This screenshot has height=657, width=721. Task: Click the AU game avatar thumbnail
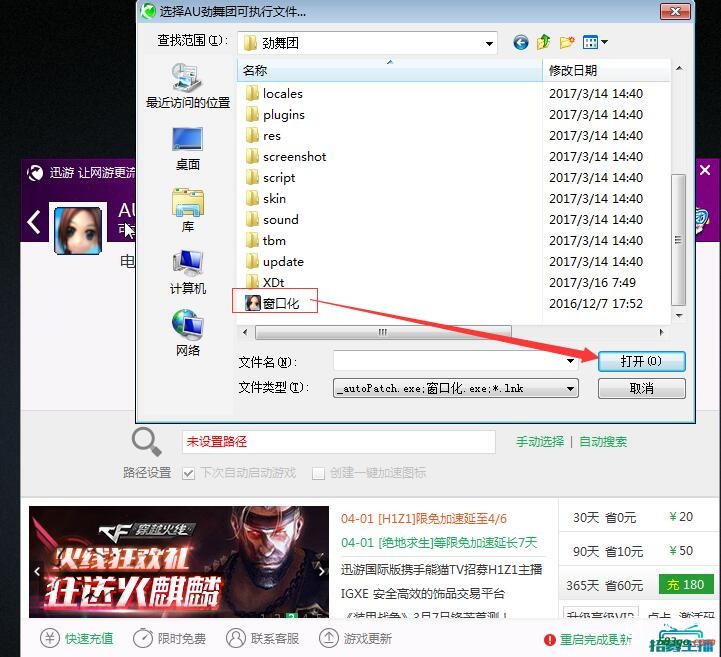pos(78,230)
